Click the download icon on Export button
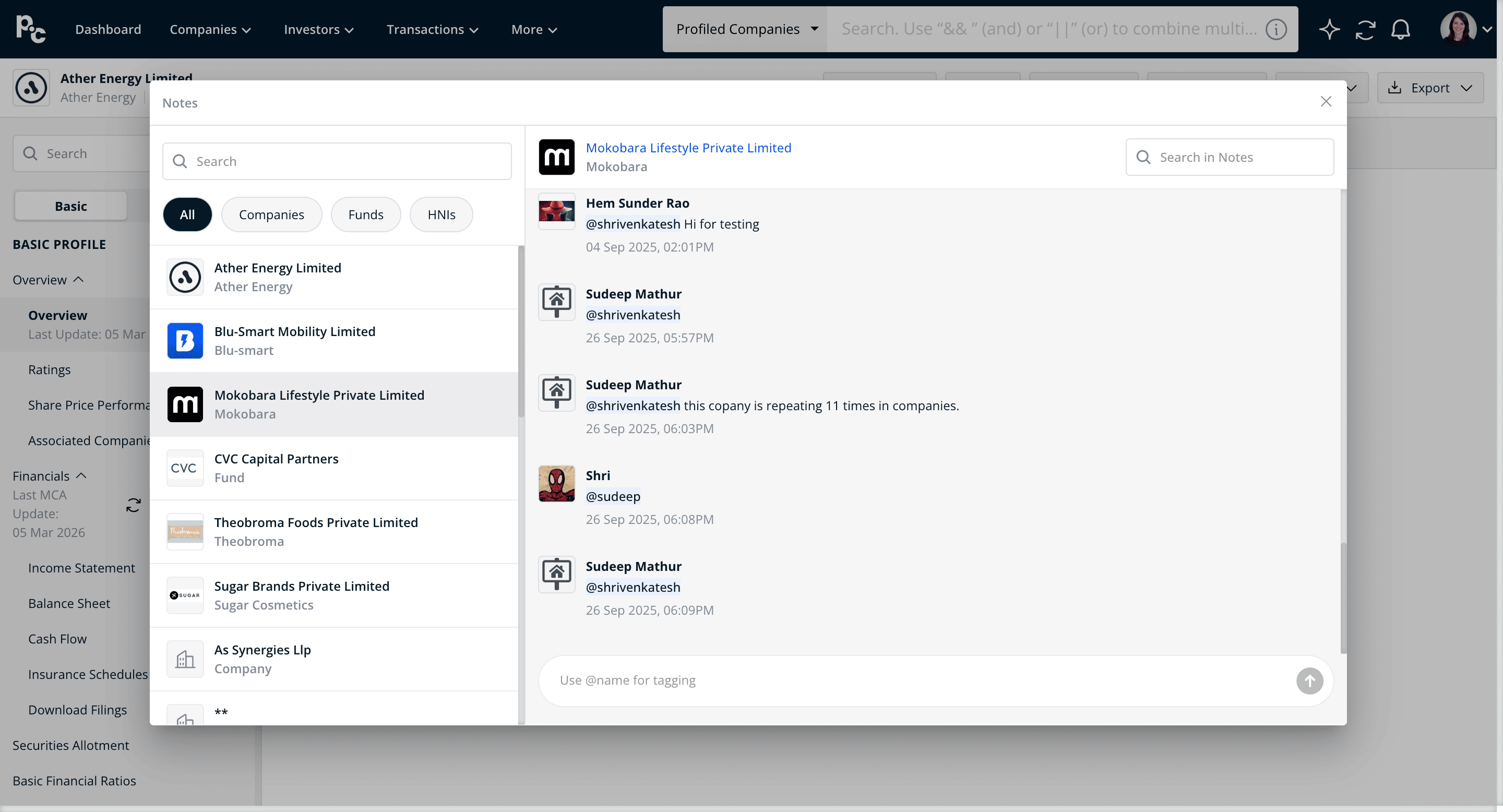The width and height of the screenshot is (1503, 812). tap(1394, 88)
